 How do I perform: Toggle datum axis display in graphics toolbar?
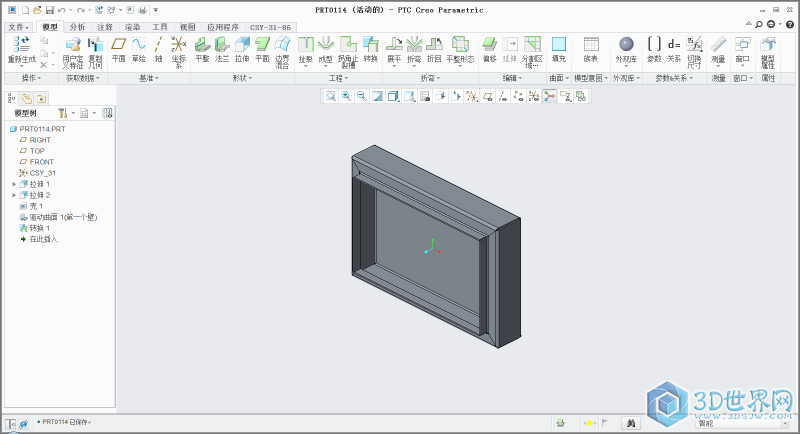click(503, 96)
